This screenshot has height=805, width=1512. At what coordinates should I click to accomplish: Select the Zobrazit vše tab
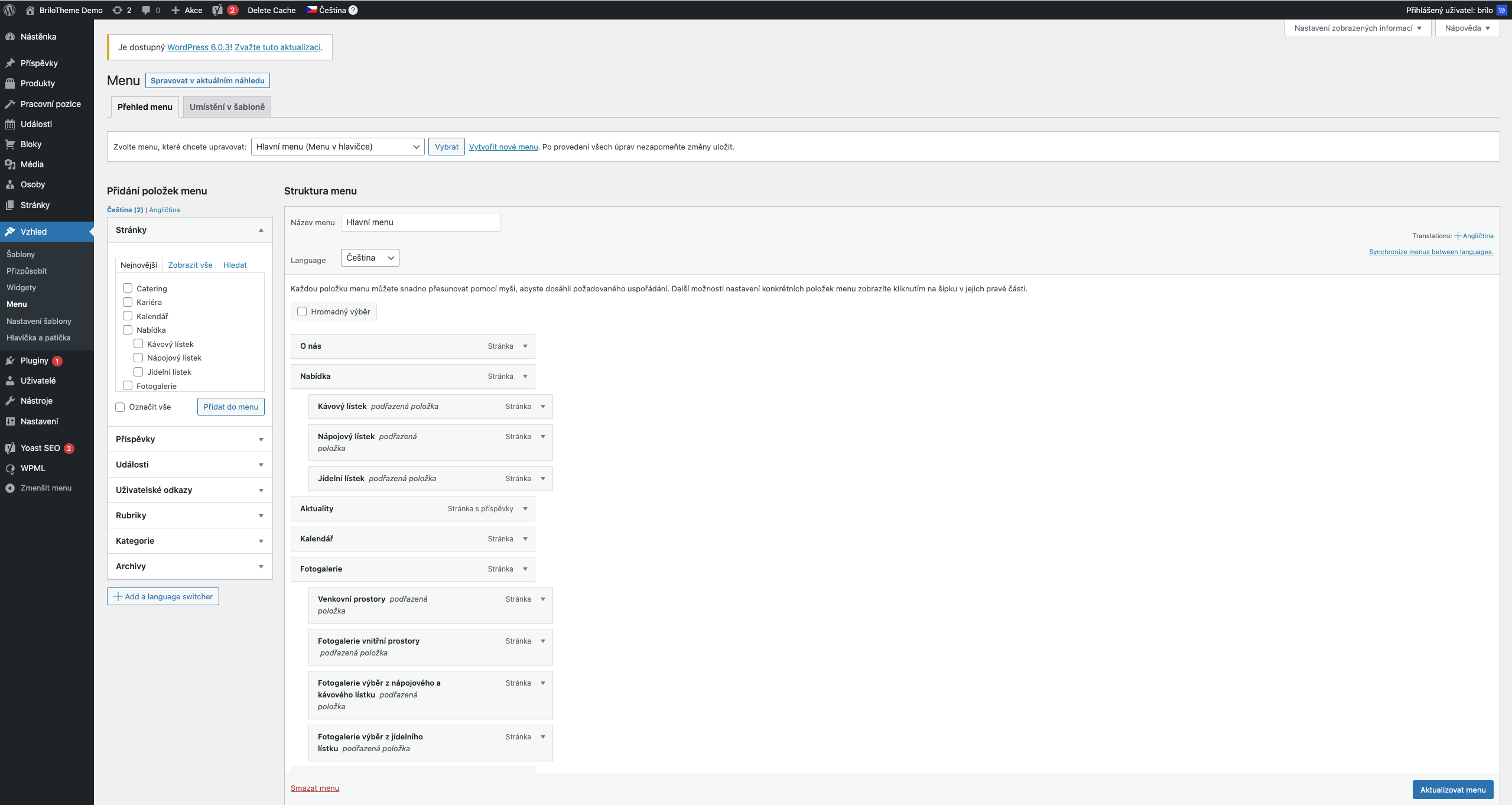coord(190,265)
